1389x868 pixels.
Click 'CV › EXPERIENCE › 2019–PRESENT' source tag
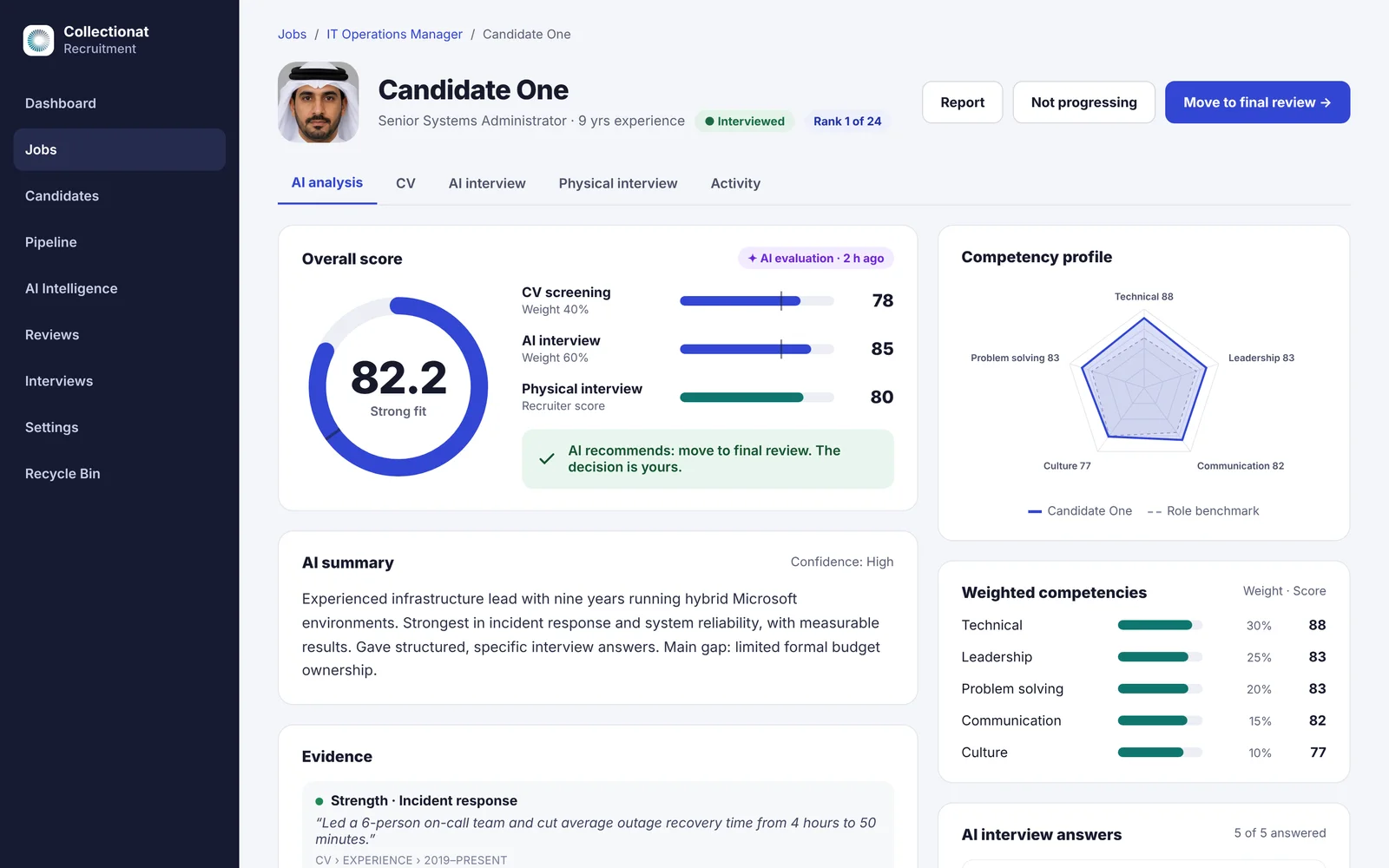411,860
